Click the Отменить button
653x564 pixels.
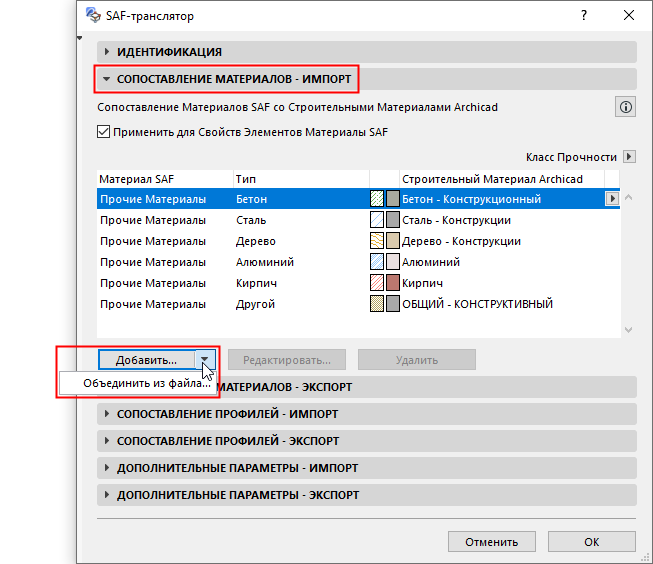491,542
